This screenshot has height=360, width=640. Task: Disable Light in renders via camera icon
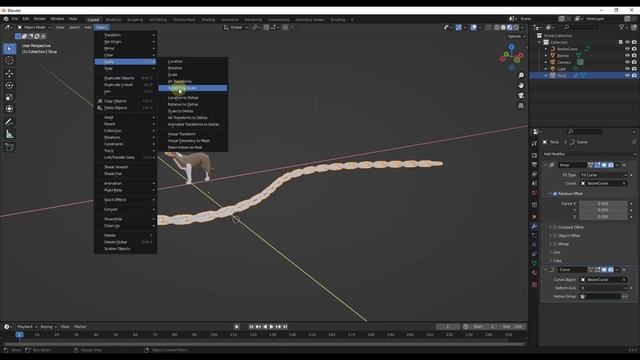(x=634, y=69)
